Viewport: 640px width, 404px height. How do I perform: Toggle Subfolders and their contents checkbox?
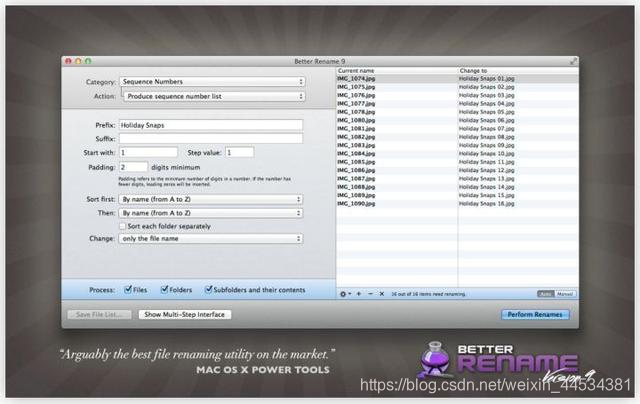point(208,289)
